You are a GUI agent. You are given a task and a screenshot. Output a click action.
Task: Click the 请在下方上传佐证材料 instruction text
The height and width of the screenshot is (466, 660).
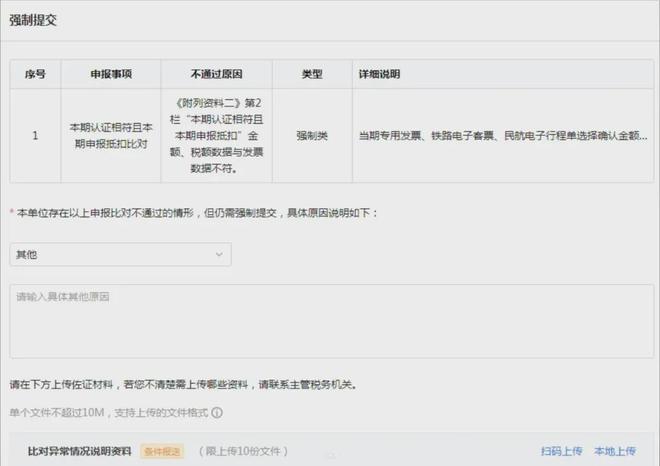coord(184,384)
